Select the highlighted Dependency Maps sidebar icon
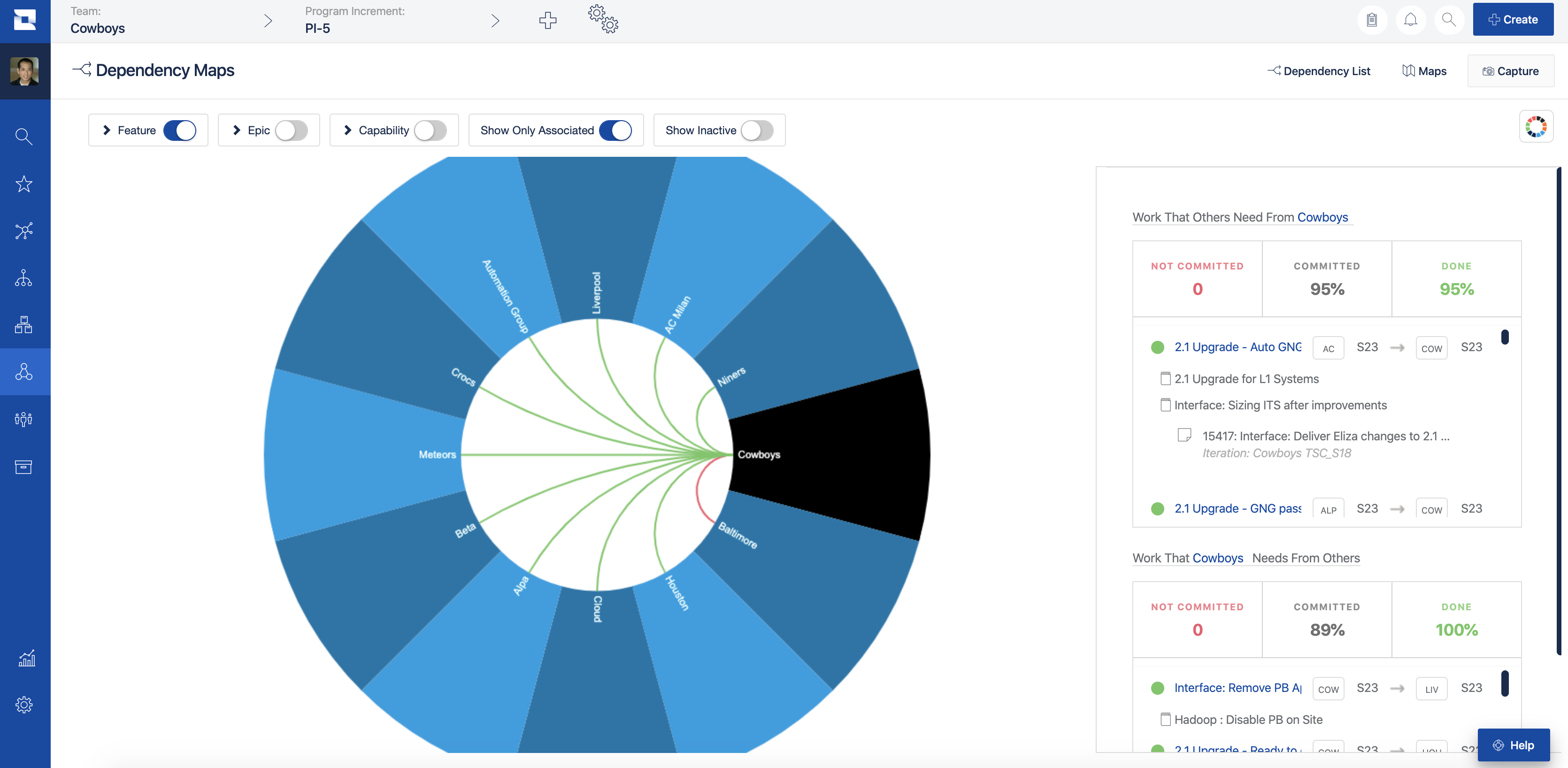The height and width of the screenshot is (768, 1568). click(24, 371)
